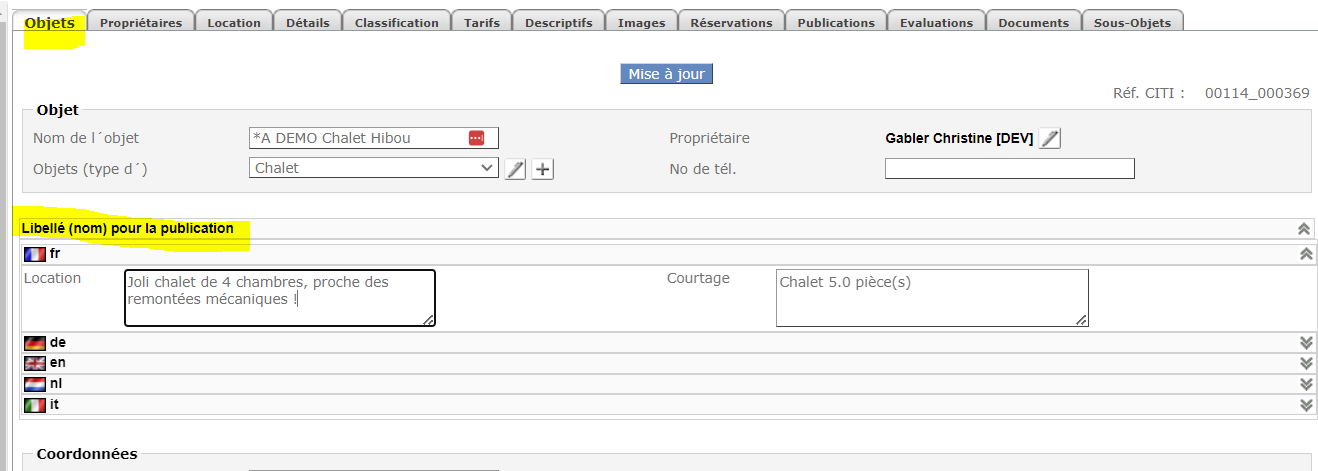The width and height of the screenshot is (1318, 471).
Task: Click into the Courtage text area
Action: [931, 297]
